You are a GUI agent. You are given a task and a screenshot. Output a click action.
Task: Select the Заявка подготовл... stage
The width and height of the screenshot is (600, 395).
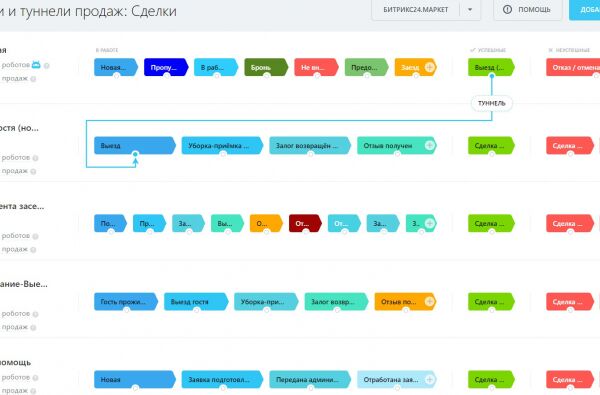[x=222, y=380]
